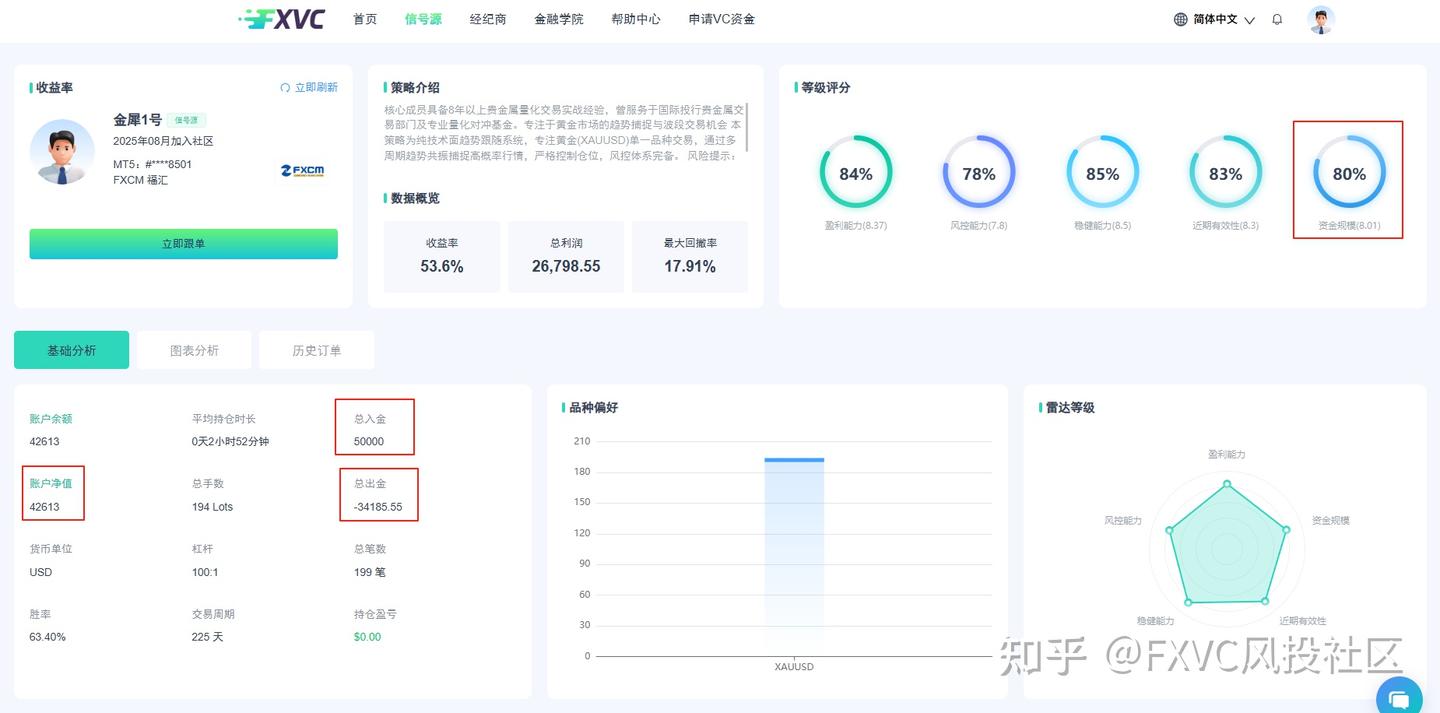1440x713 pixels.
Task: Switch to the 历史订单 tab
Action: (317, 350)
